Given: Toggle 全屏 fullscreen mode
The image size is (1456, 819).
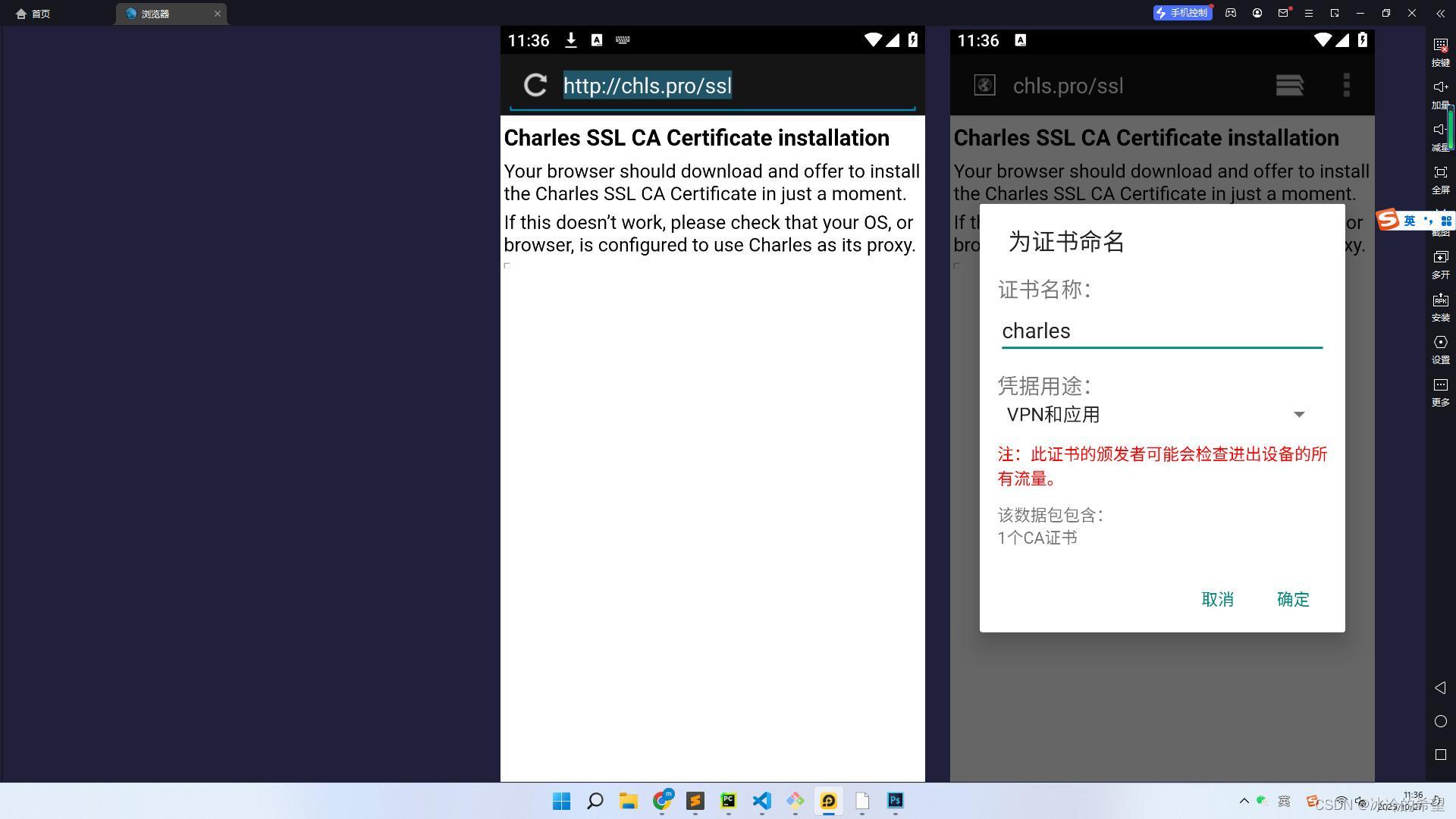Looking at the screenshot, I should coord(1440,180).
